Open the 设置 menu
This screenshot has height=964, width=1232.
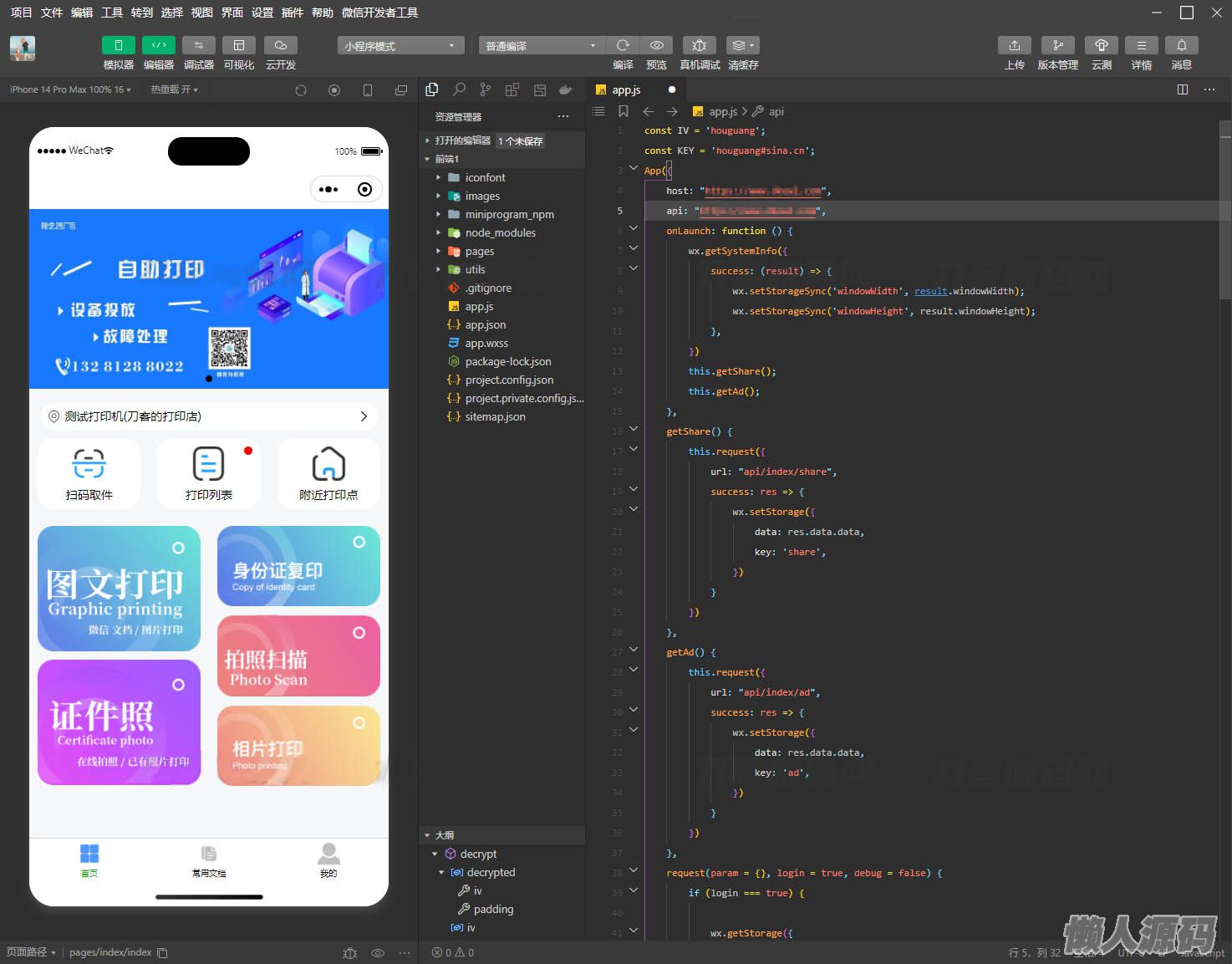tap(262, 13)
